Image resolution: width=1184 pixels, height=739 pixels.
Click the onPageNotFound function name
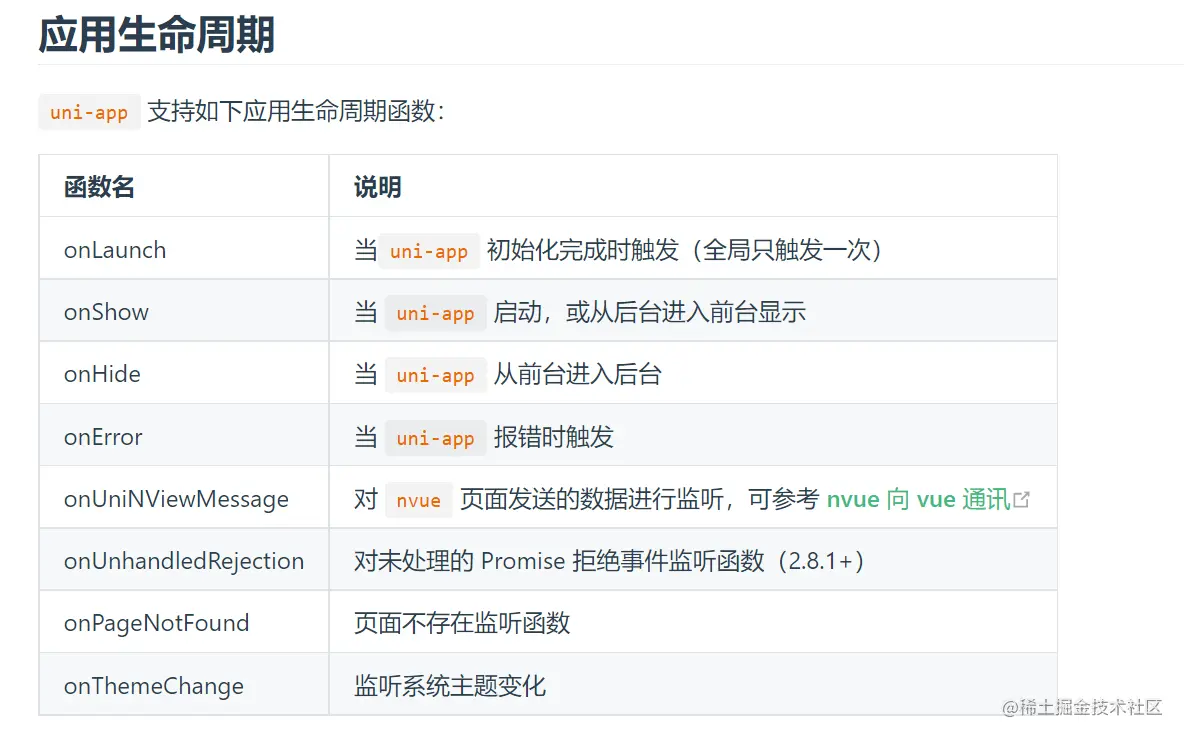click(x=156, y=623)
